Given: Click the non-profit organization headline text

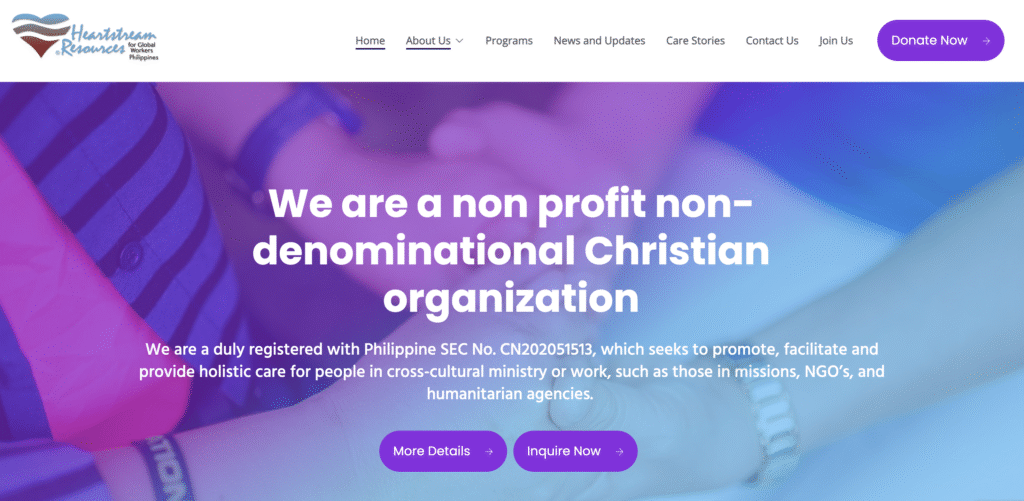Looking at the screenshot, I should tap(511, 251).
